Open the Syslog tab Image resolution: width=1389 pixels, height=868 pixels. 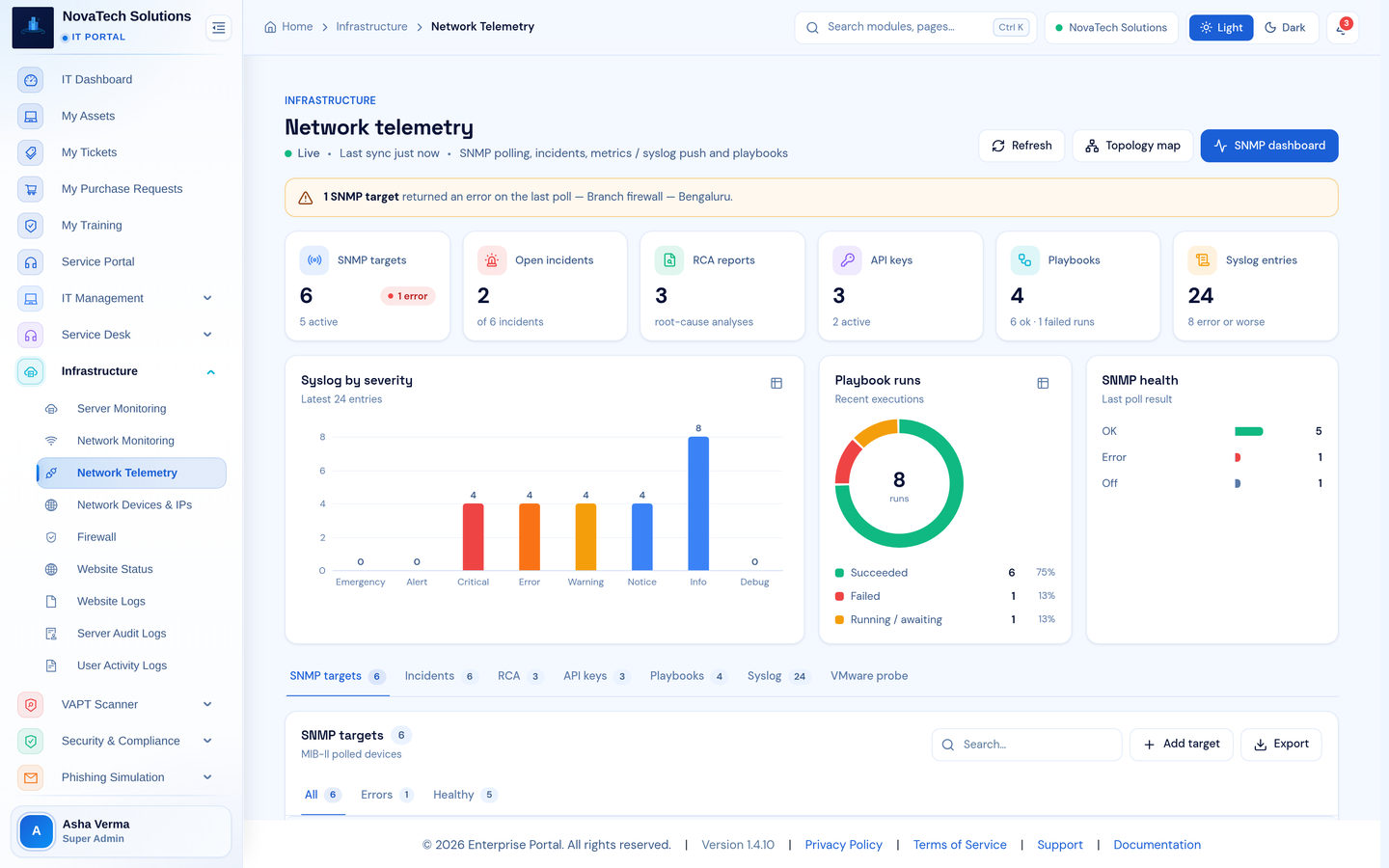tap(777, 676)
